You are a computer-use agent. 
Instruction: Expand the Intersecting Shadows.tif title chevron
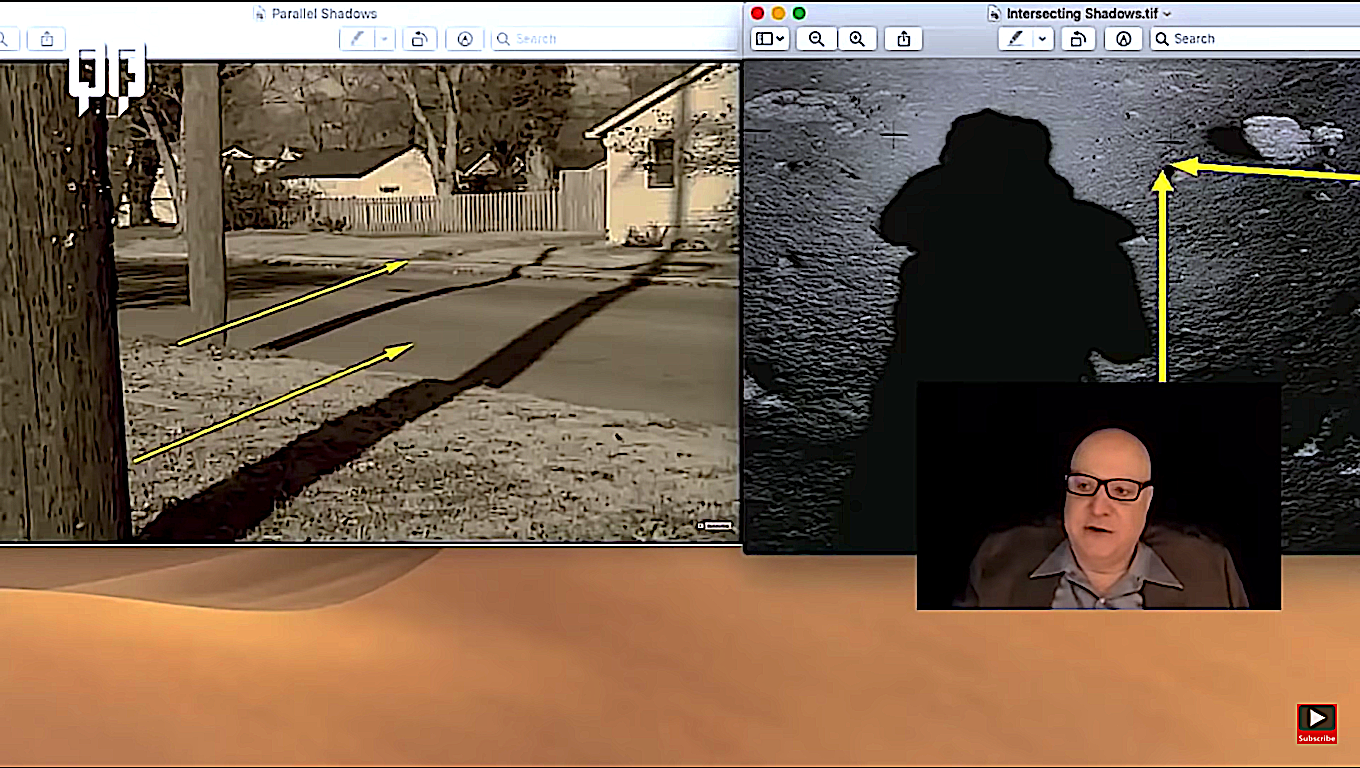tap(1167, 14)
